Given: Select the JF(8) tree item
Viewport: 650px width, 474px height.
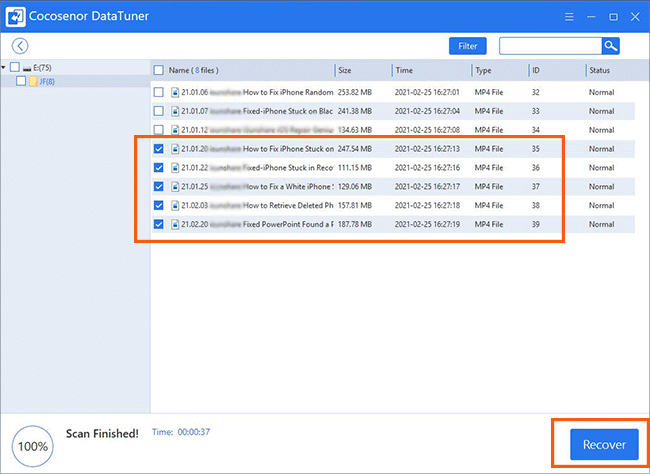Looking at the screenshot, I should (47, 82).
